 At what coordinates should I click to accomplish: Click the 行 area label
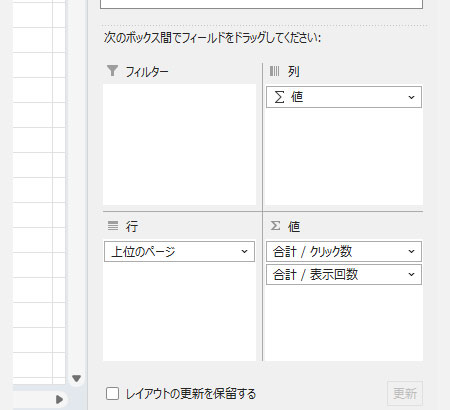point(132,226)
